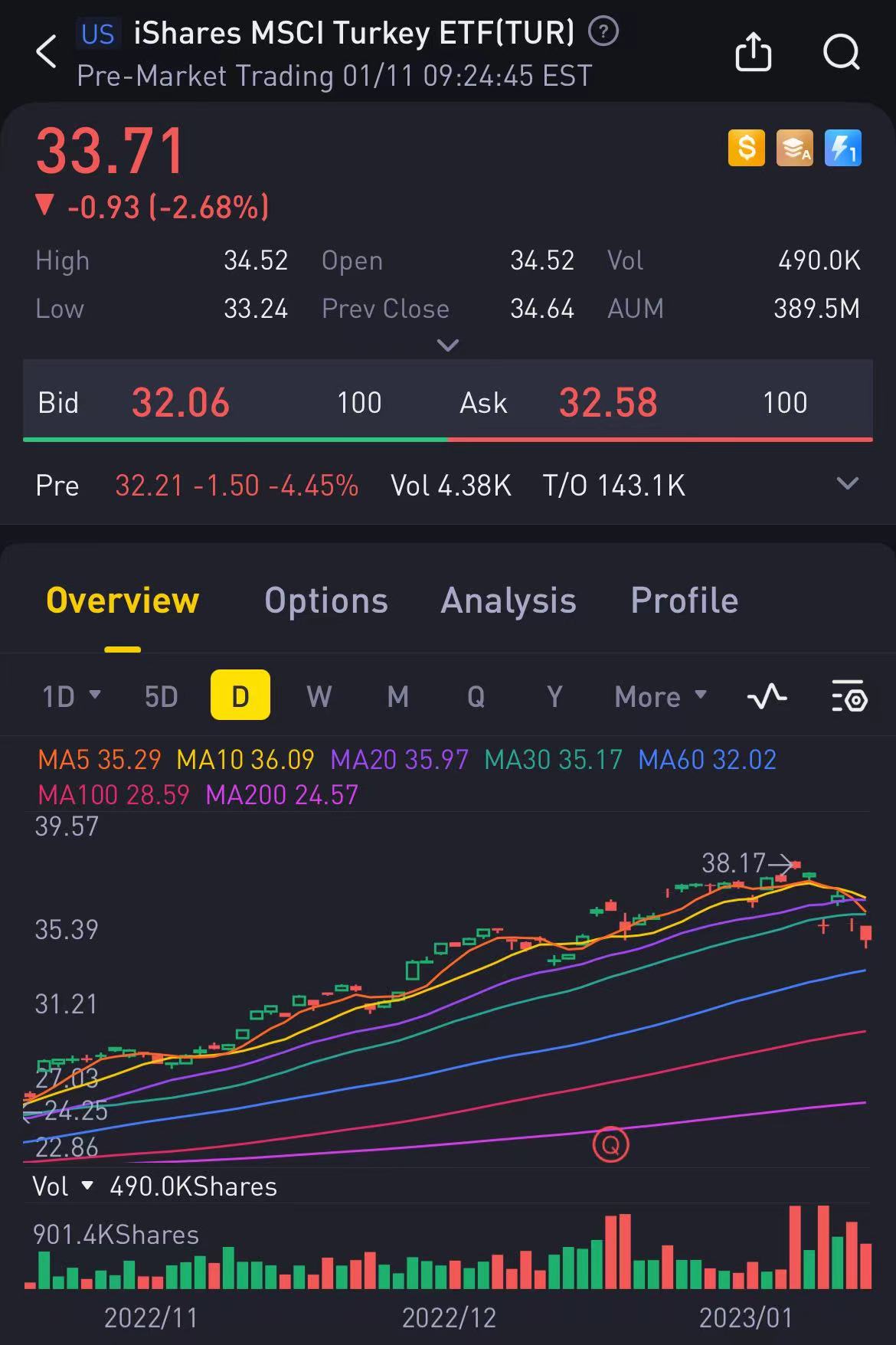Tap the High value 34.52
Image resolution: width=896 pixels, height=1345 pixels.
[x=256, y=260]
